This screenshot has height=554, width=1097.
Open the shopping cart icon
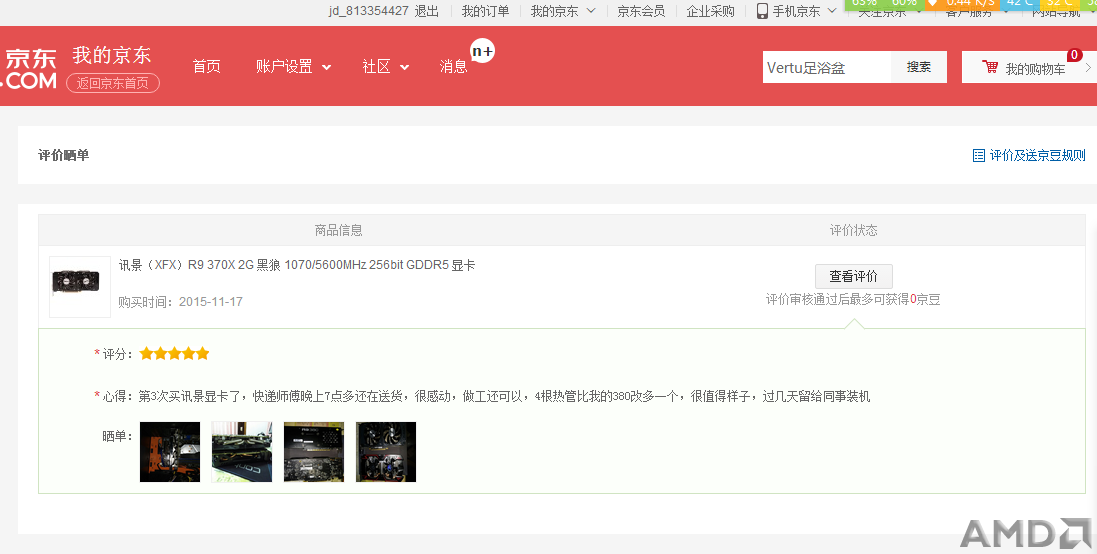tap(990, 67)
